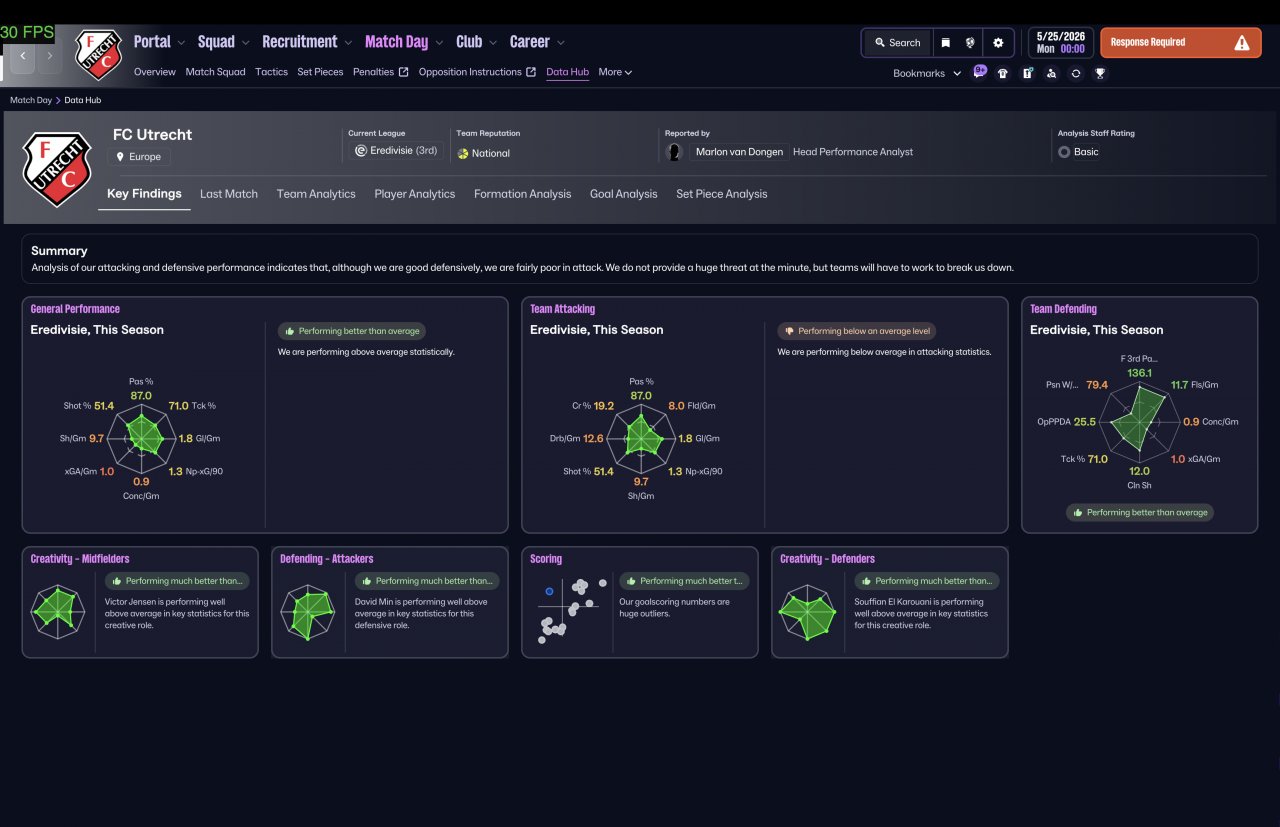
Task: Click the circular refresh arrows icon
Action: 1076,73
